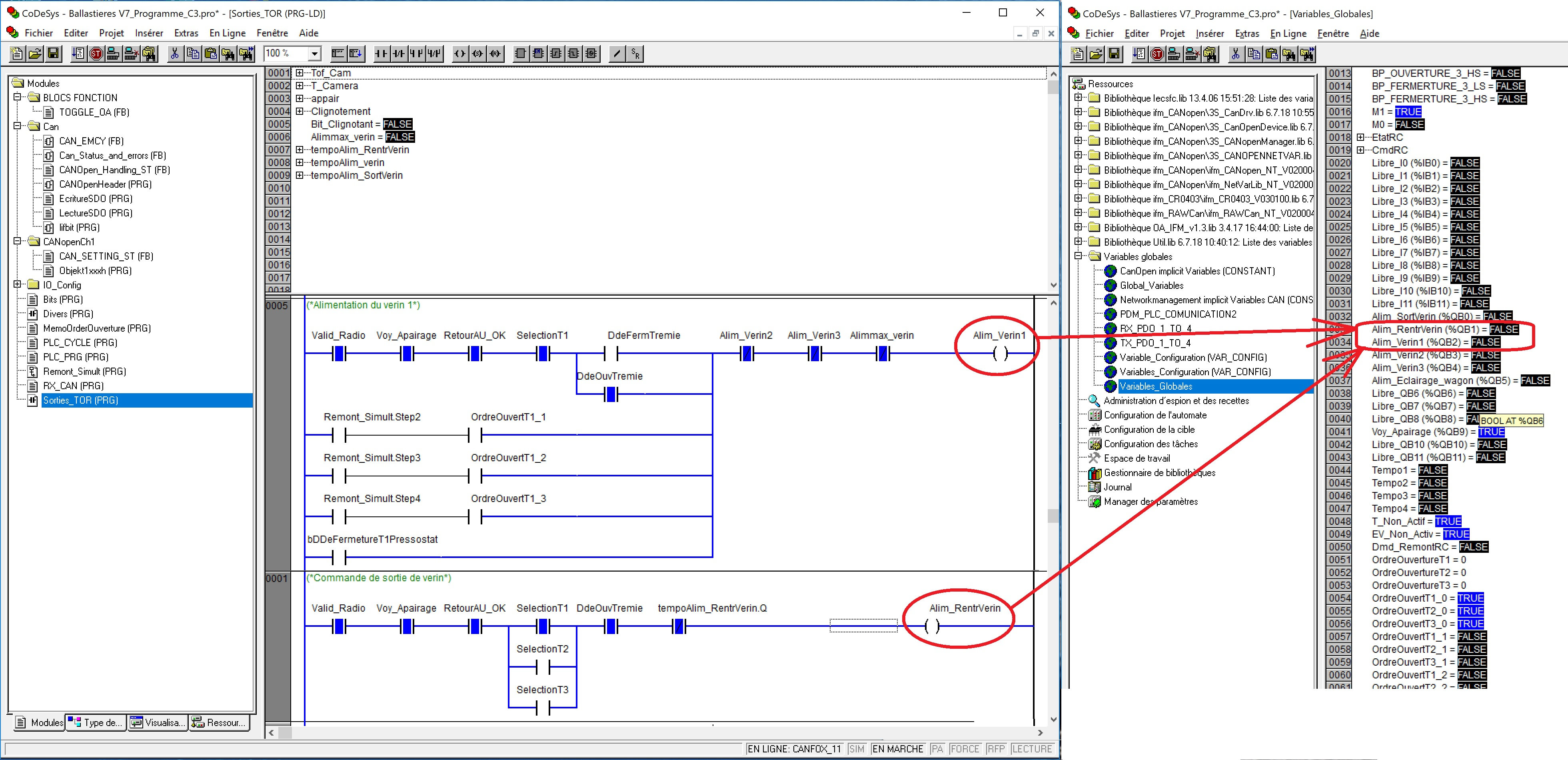Click the Cut scissors icon in left toolbar

175,54
